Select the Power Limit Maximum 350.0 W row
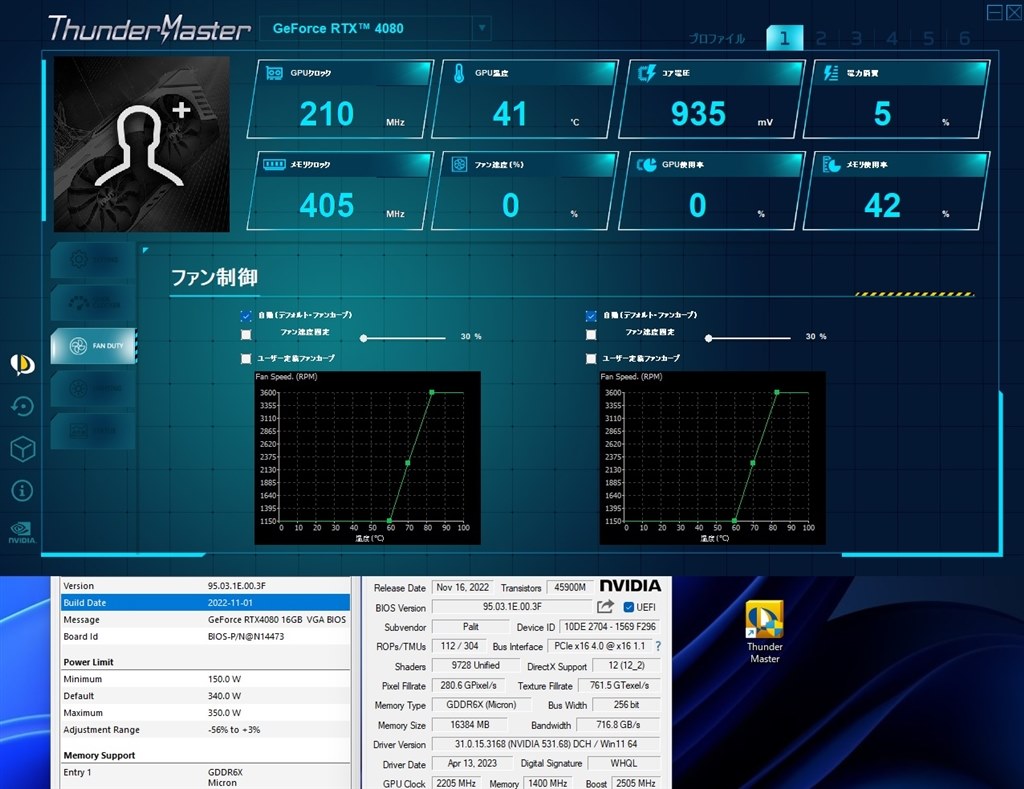The image size is (1024, 789). pos(206,713)
